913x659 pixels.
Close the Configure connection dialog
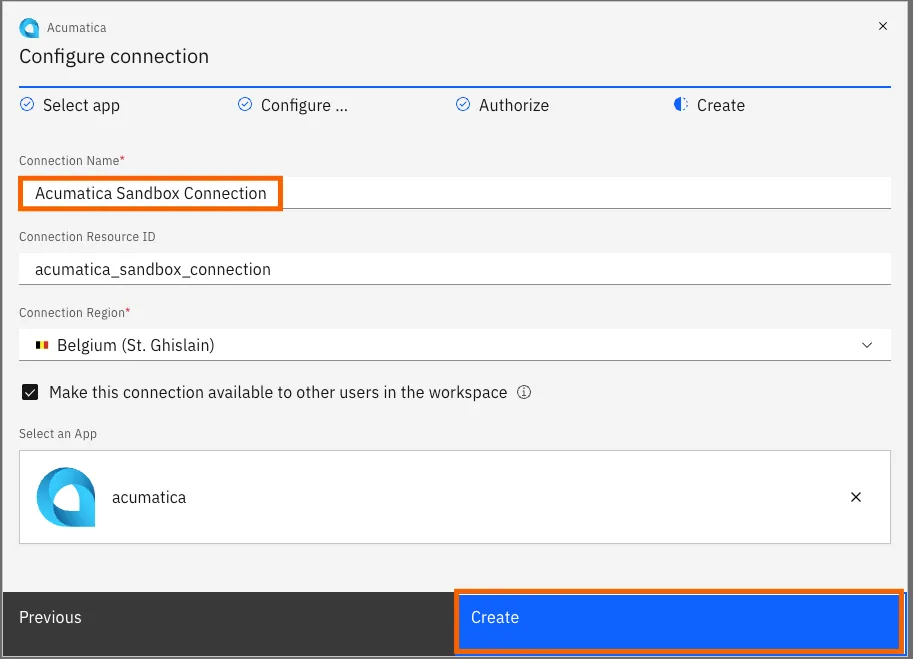[883, 26]
